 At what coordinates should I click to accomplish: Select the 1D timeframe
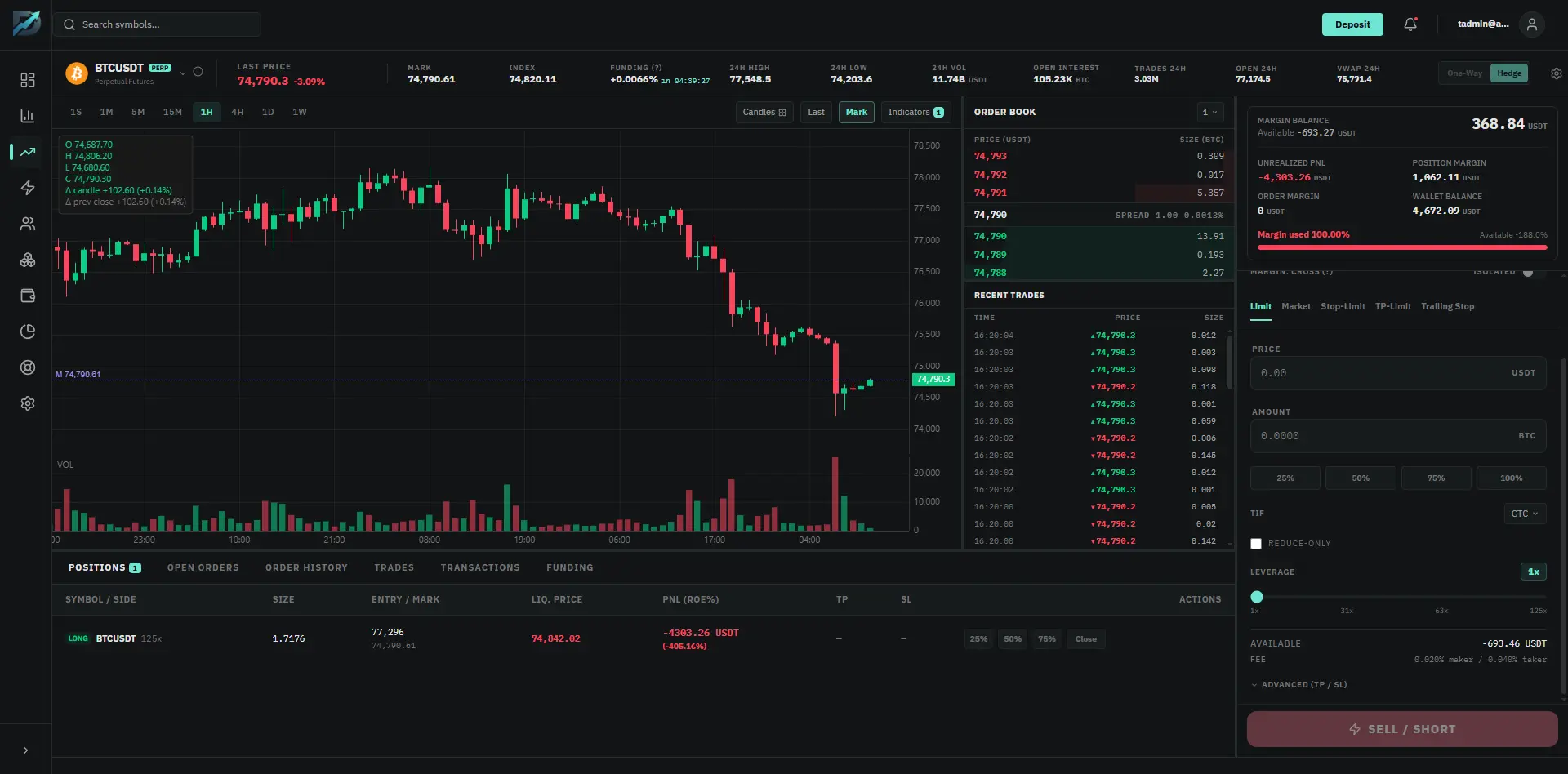tap(268, 113)
